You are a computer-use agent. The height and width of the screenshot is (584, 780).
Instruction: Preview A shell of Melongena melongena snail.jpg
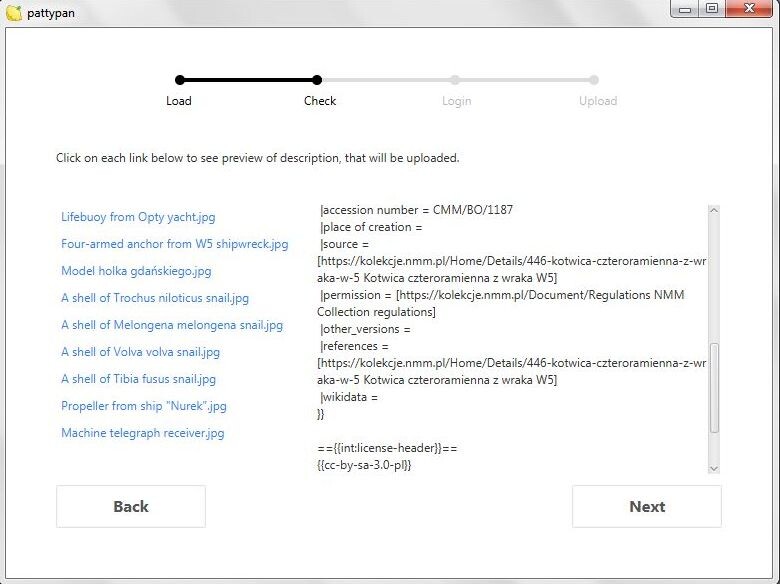pos(172,325)
